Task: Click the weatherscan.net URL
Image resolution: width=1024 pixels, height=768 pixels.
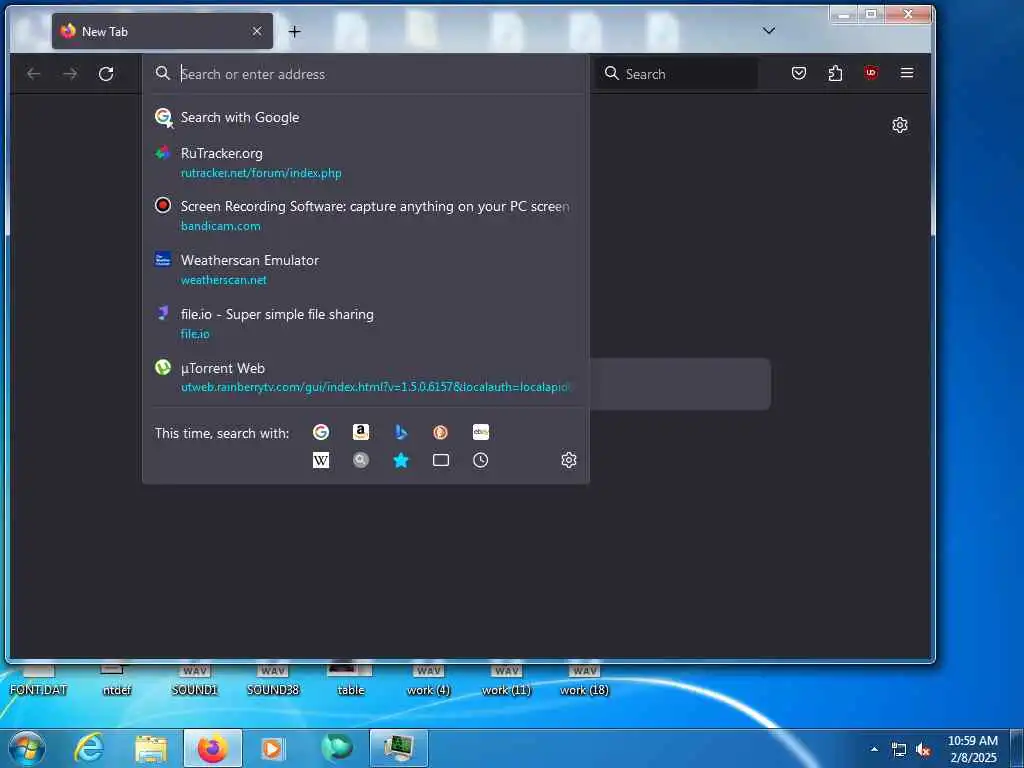Action: (223, 280)
